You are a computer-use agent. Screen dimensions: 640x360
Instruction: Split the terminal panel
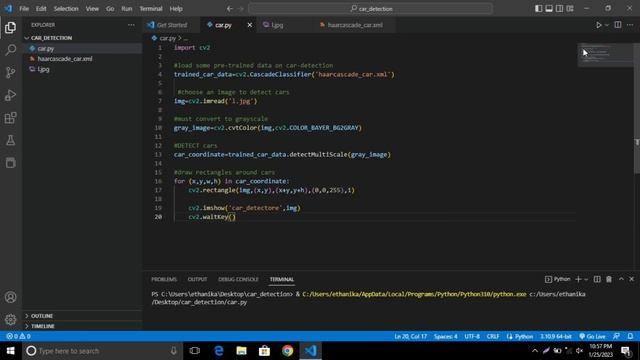[x=597, y=279]
